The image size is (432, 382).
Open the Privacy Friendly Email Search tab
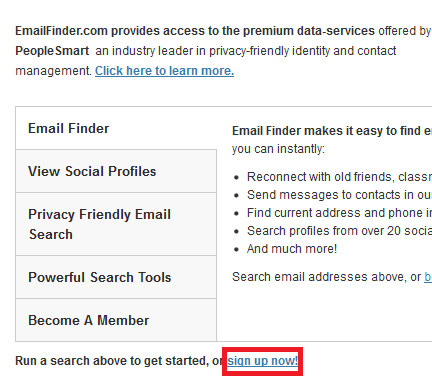pyautogui.click(x=116, y=224)
